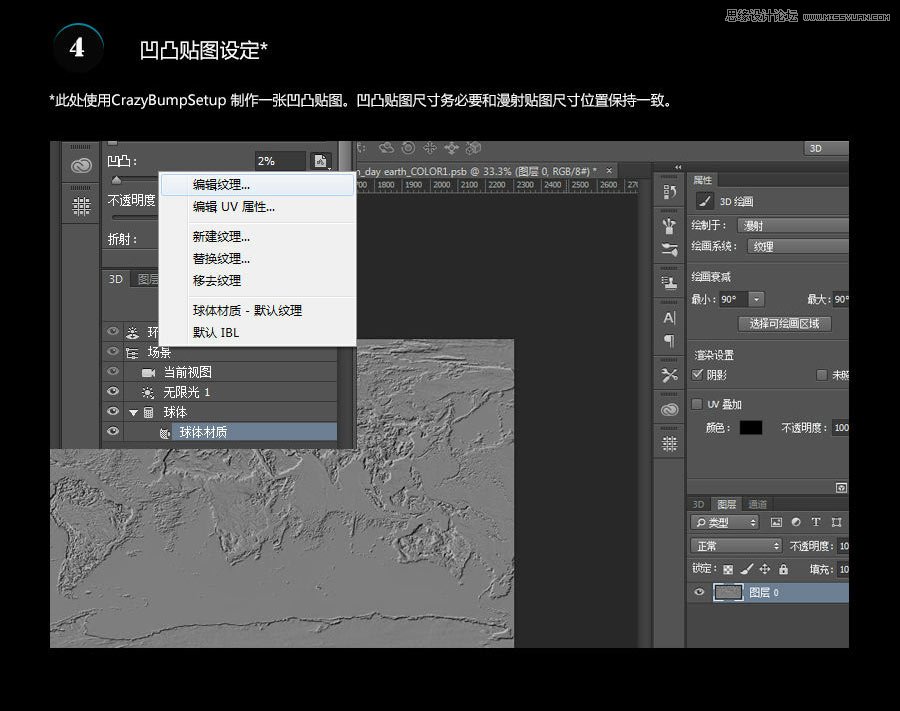Screen dimensions: 900x711
Task: Filter layers by type layer icon
Action: coord(816,522)
